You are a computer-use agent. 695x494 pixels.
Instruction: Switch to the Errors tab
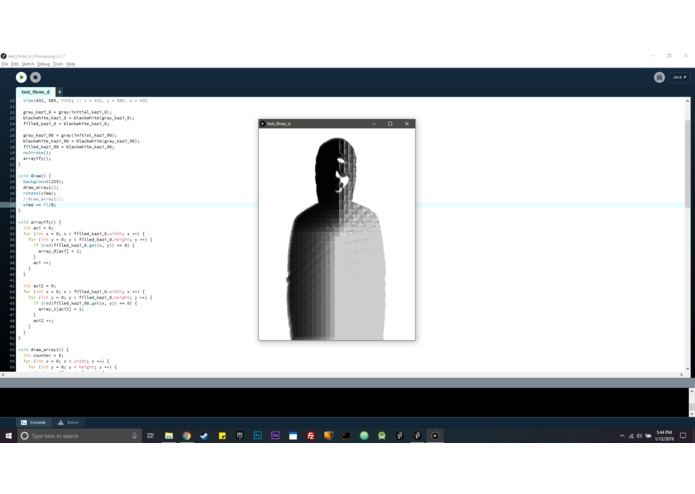point(68,422)
